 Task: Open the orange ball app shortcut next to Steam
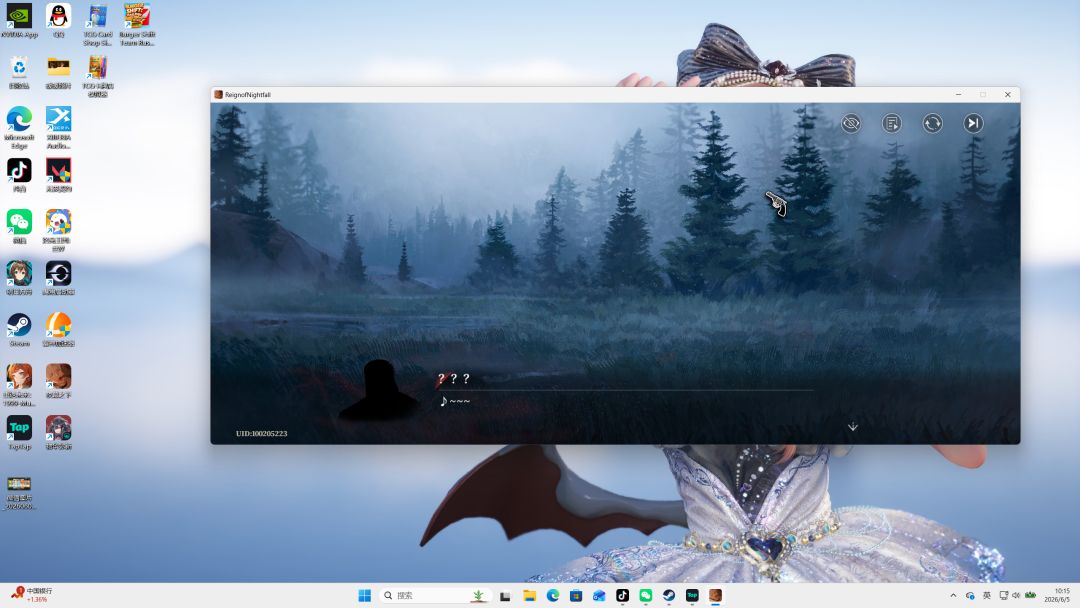(x=59, y=330)
